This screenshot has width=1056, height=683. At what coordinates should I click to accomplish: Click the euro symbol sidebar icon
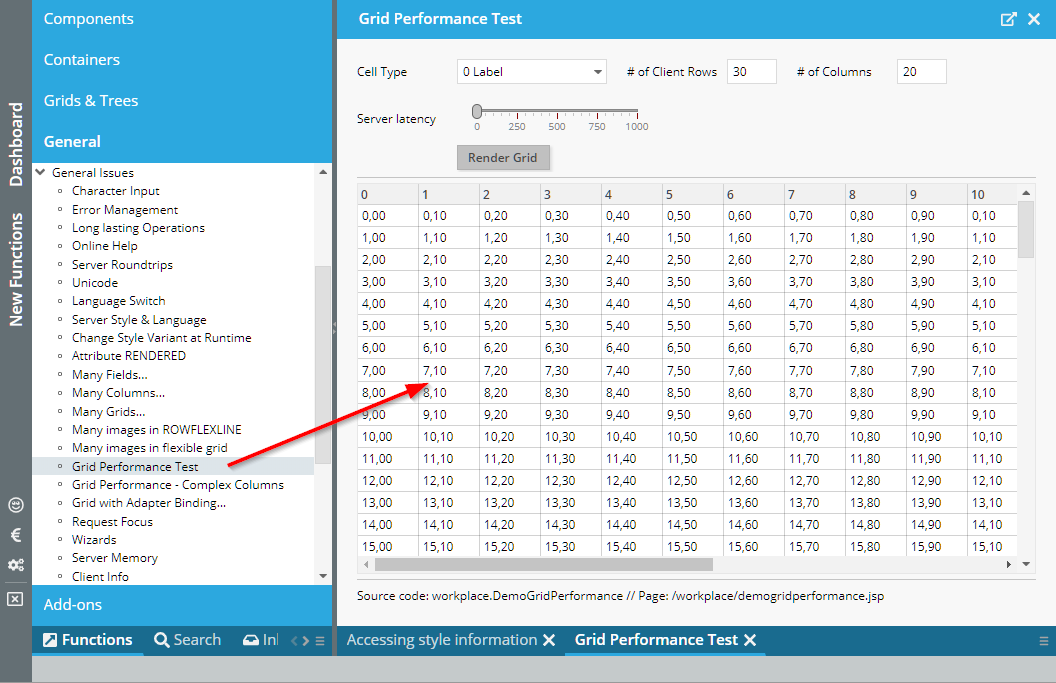tap(15, 535)
